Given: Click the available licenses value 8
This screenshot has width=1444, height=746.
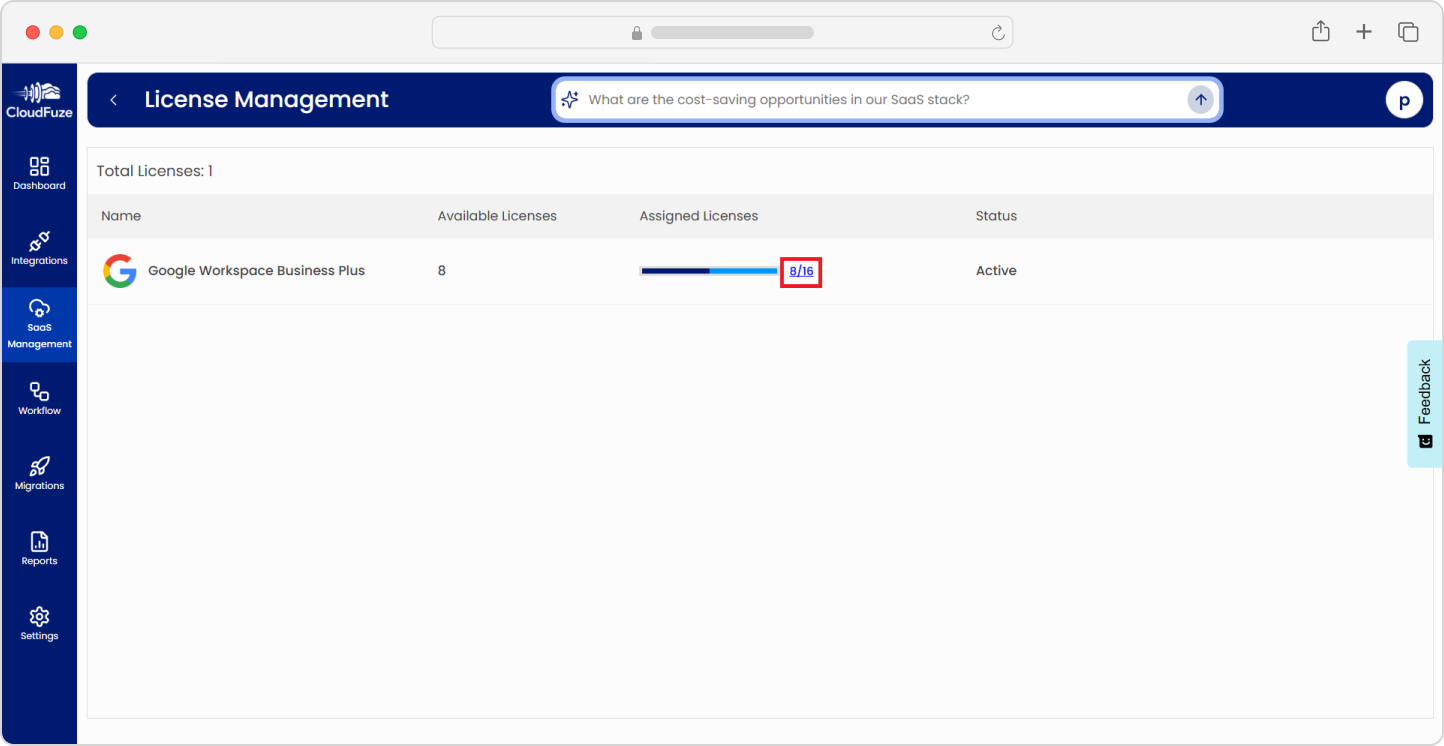Looking at the screenshot, I should (x=442, y=271).
